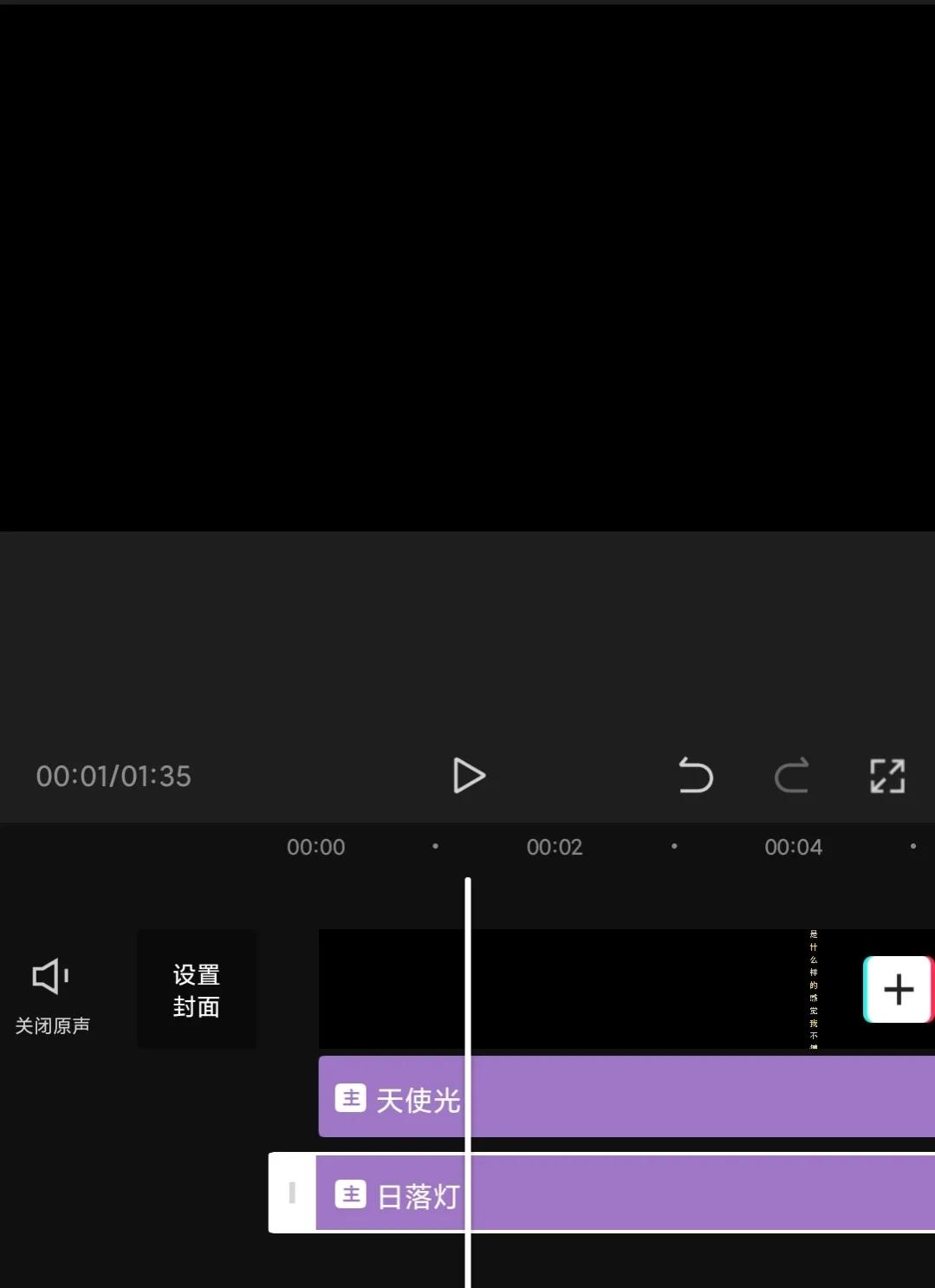Open 设置封面 cover settings
Viewport: 935px width, 1288px height.
[x=197, y=990]
